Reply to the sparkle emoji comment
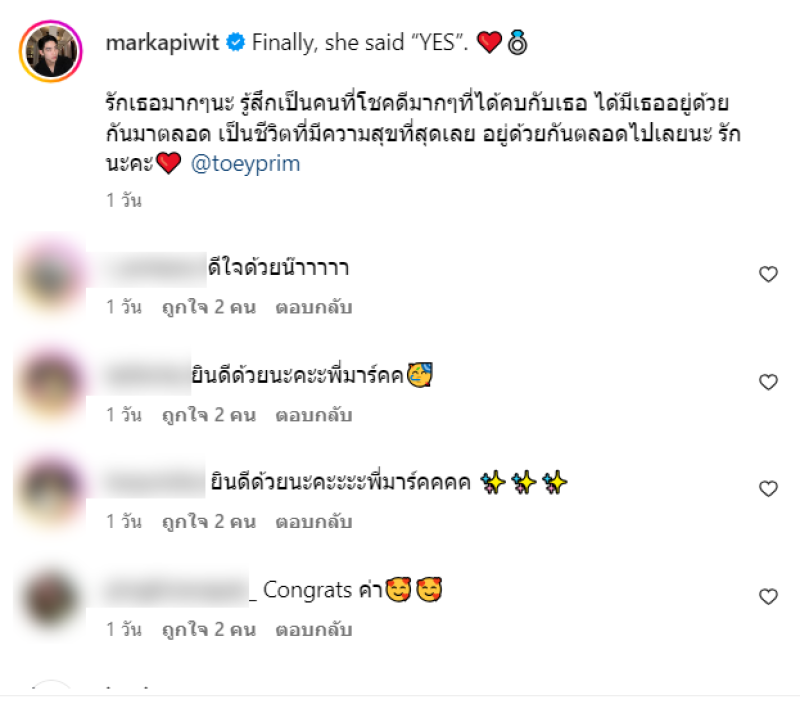The height and width of the screenshot is (704, 800). coord(314,522)
